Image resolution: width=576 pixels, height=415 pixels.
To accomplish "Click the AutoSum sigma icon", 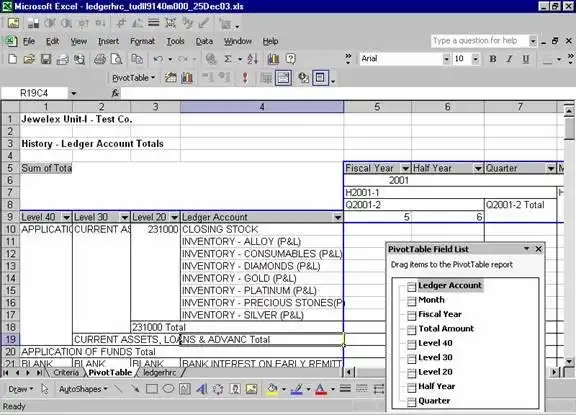I will (x=228, y=59).
